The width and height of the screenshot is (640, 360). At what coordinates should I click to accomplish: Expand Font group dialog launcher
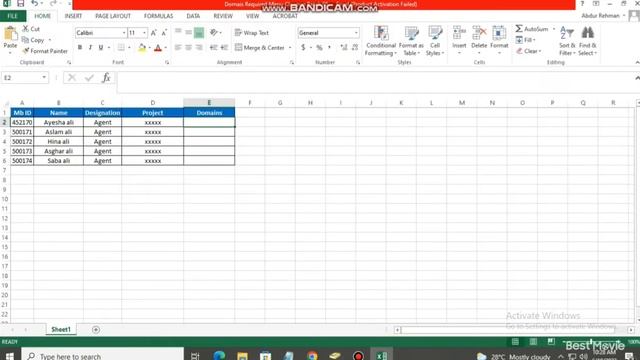tap(167, 62)
